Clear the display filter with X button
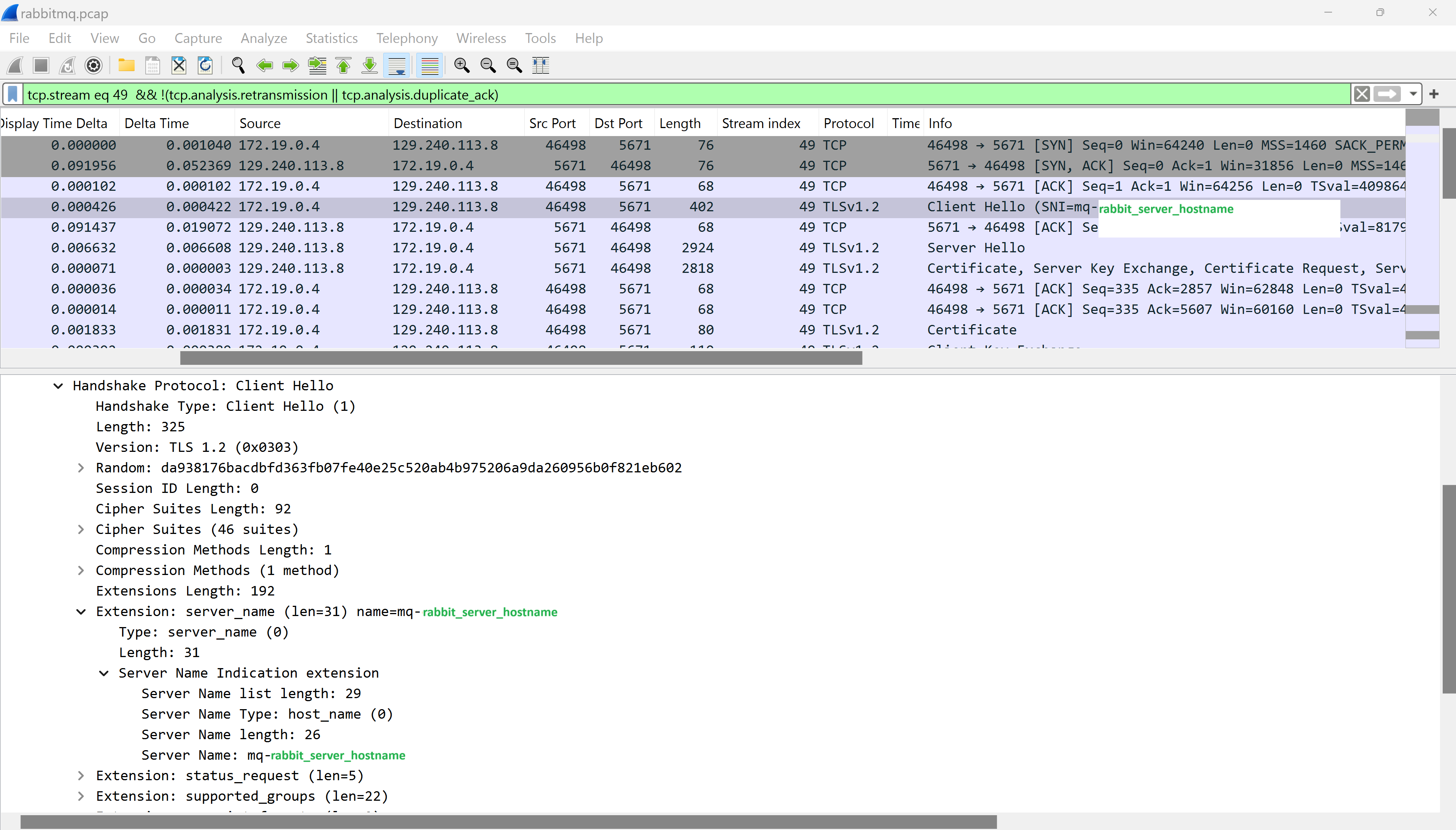This screenshot has height=830, width=1456. pos(1361,94)
